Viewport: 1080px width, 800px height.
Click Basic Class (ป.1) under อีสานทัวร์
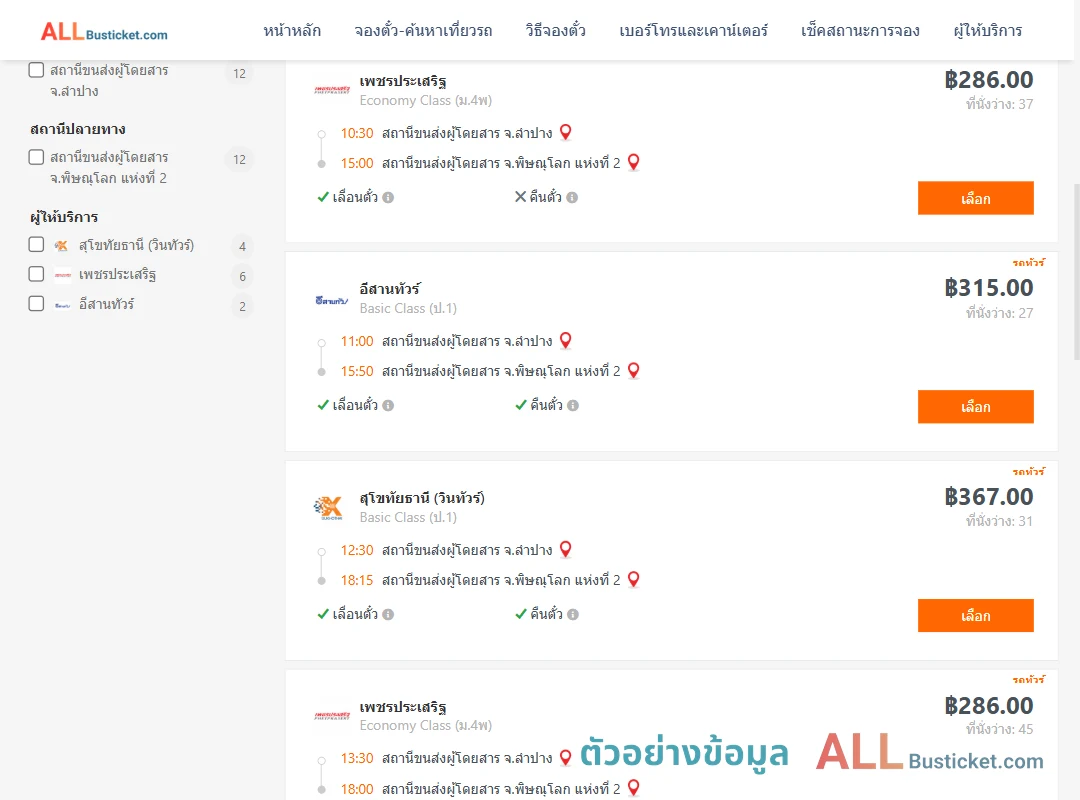408,309
